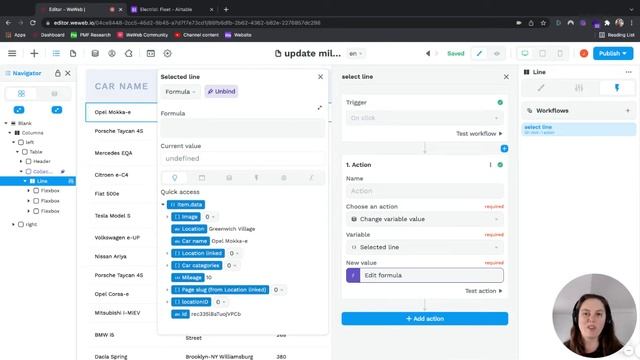Click the Edit formula field
This screenshot has height=360, width=640.
(x=424, y=275)
